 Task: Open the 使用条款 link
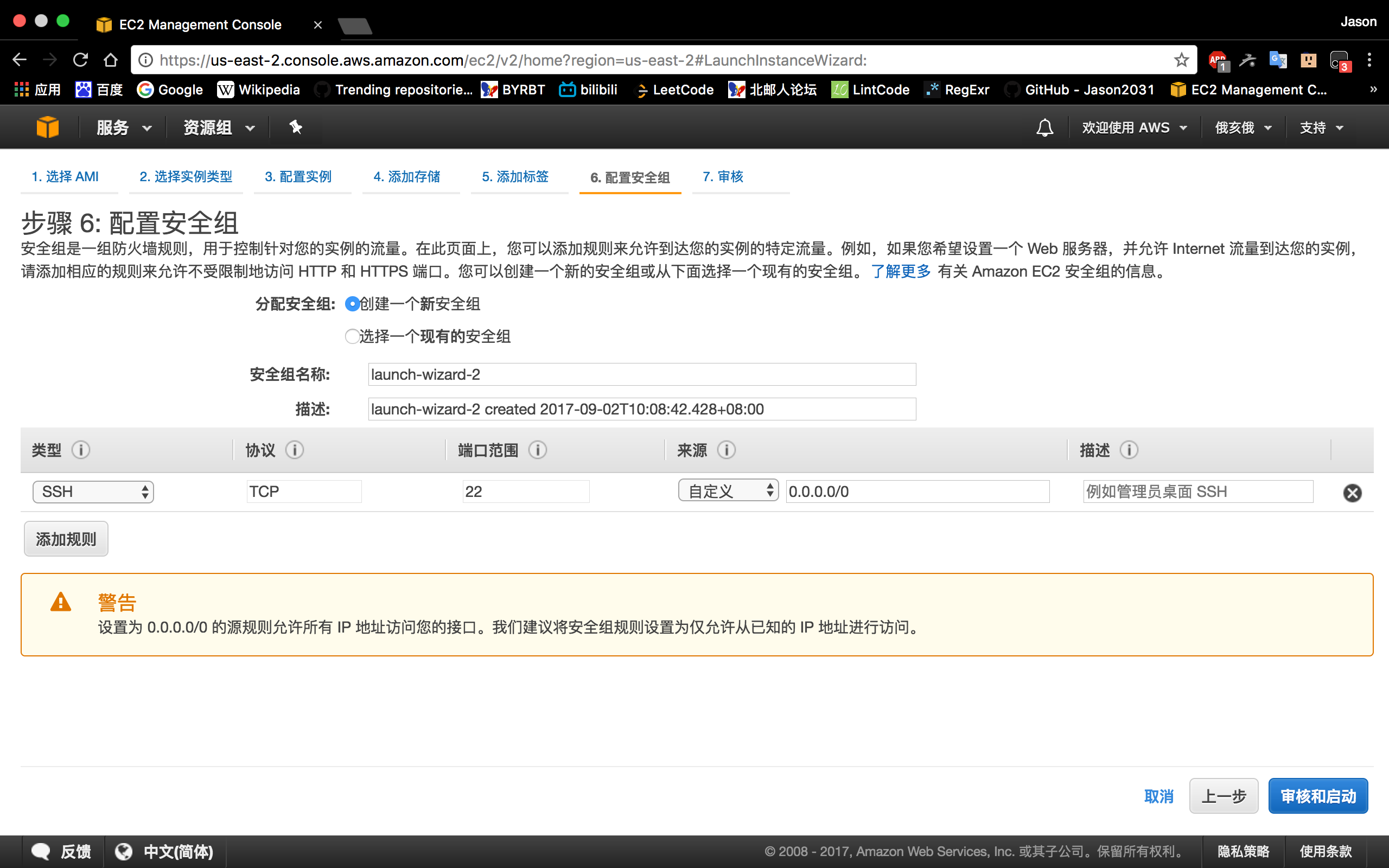pos(1326,851)
